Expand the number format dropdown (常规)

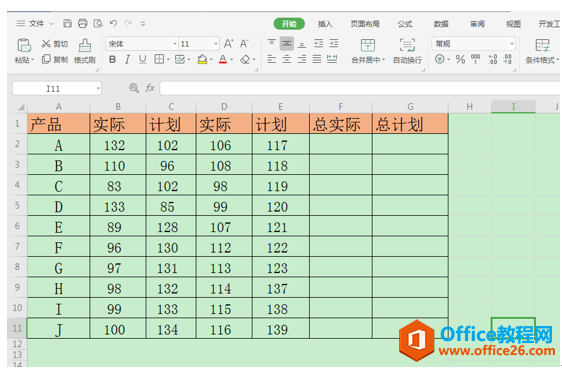[x=511, y=44]
